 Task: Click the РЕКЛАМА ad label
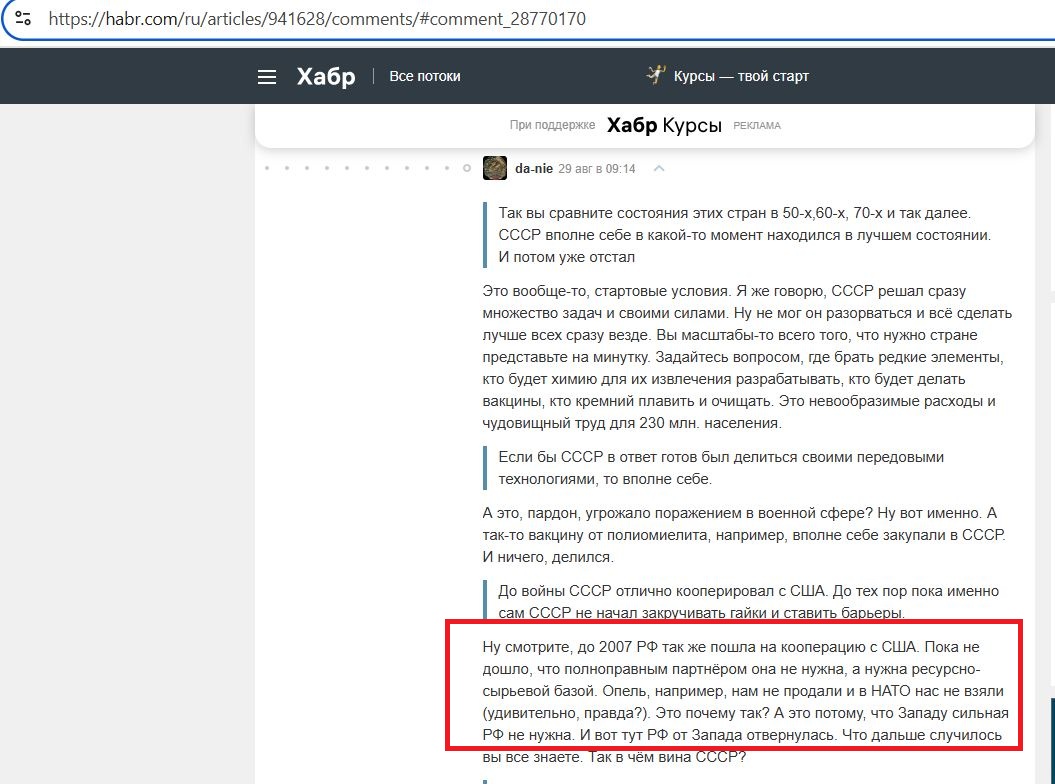pyautogui.click(x=757, y=126)
